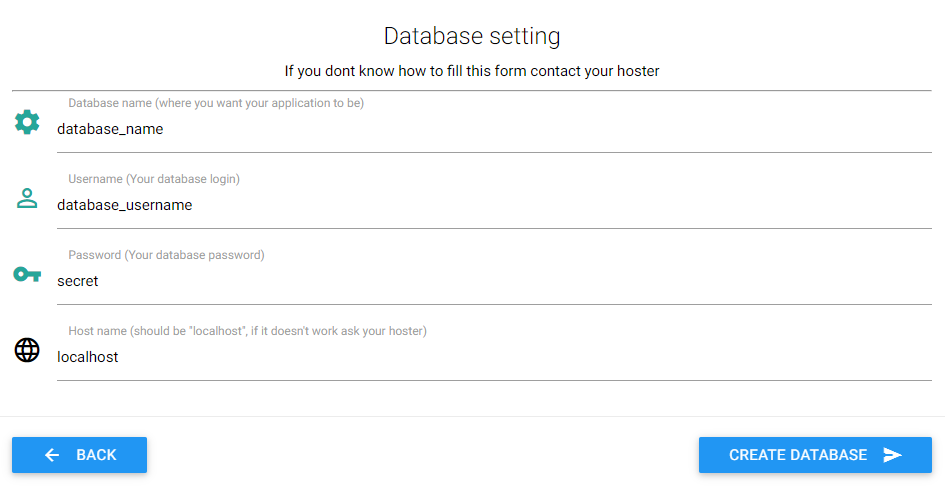Click the globe icon next to Host name
Image resolution: width=945 pixels, height=489 pixels.
[27, 350]
